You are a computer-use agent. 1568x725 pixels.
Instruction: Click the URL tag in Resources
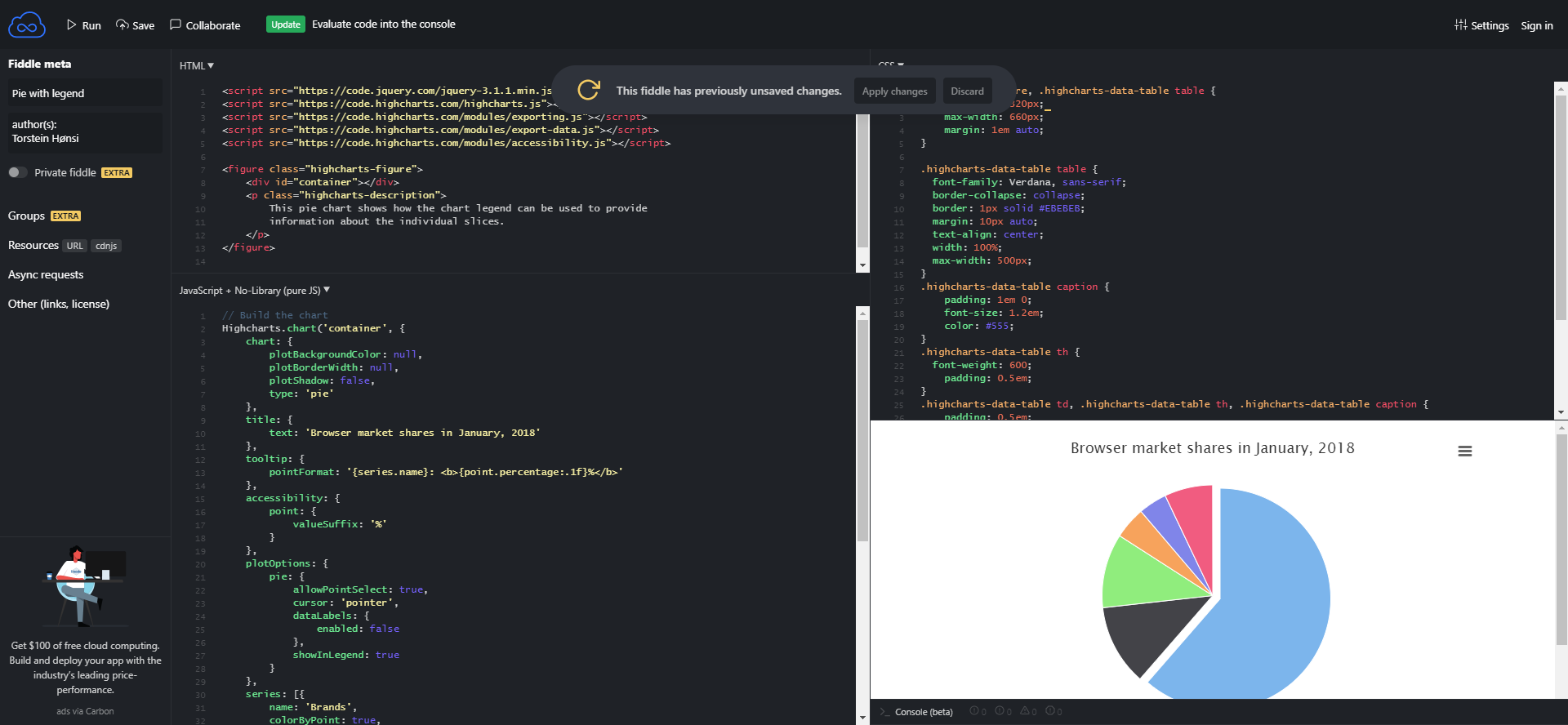[x=75, y=246]
